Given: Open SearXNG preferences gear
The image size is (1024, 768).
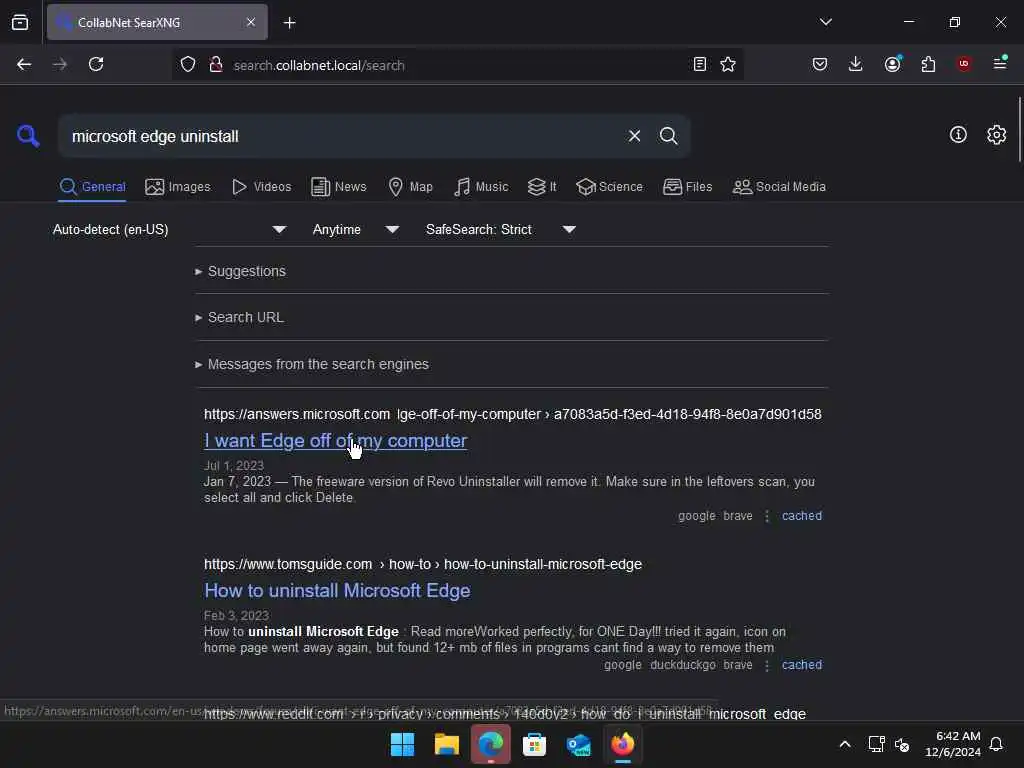Looking at the screenshot, I should point(996,135).
